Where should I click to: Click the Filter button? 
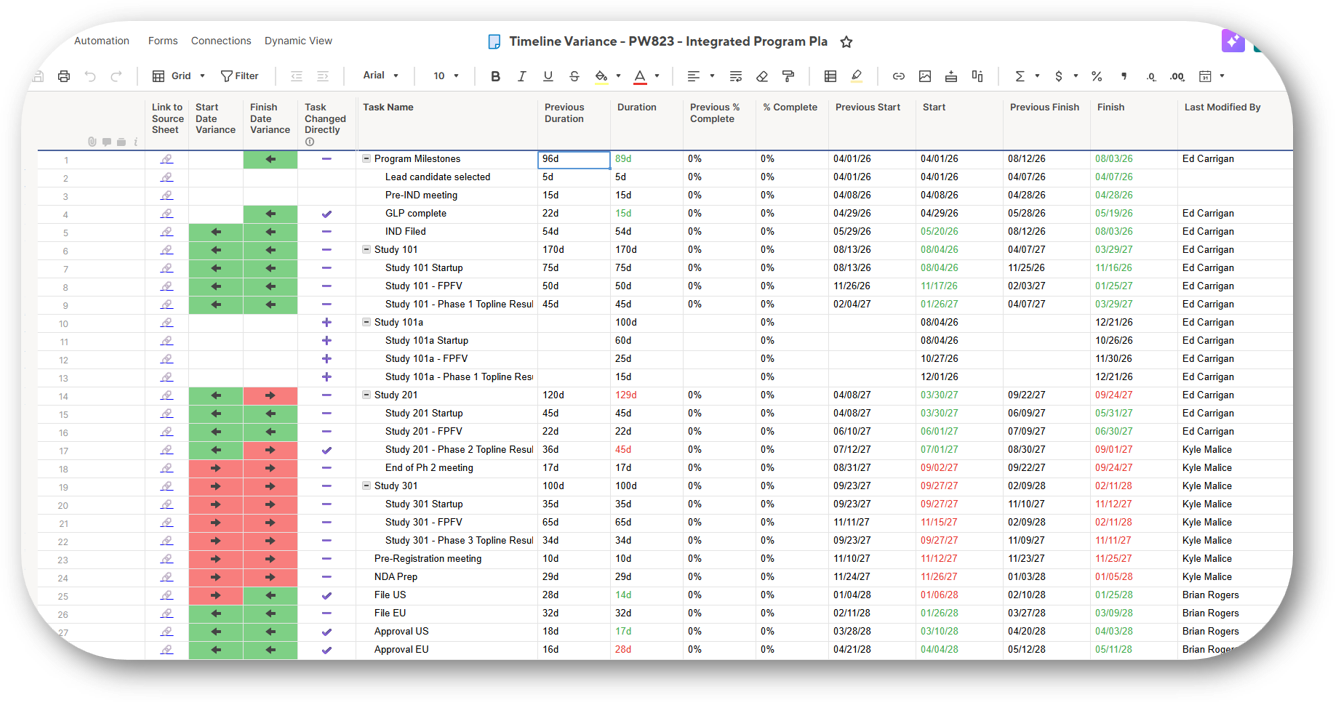pyautogui.click(x=240, y=76)
